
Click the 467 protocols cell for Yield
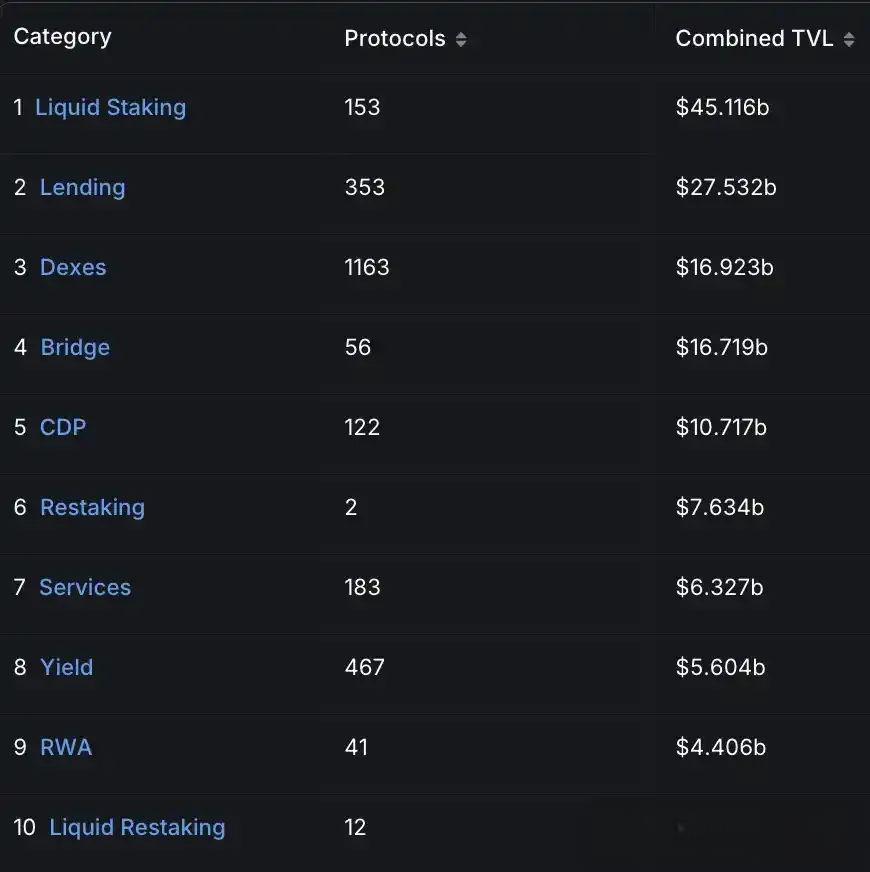(364, 667)
